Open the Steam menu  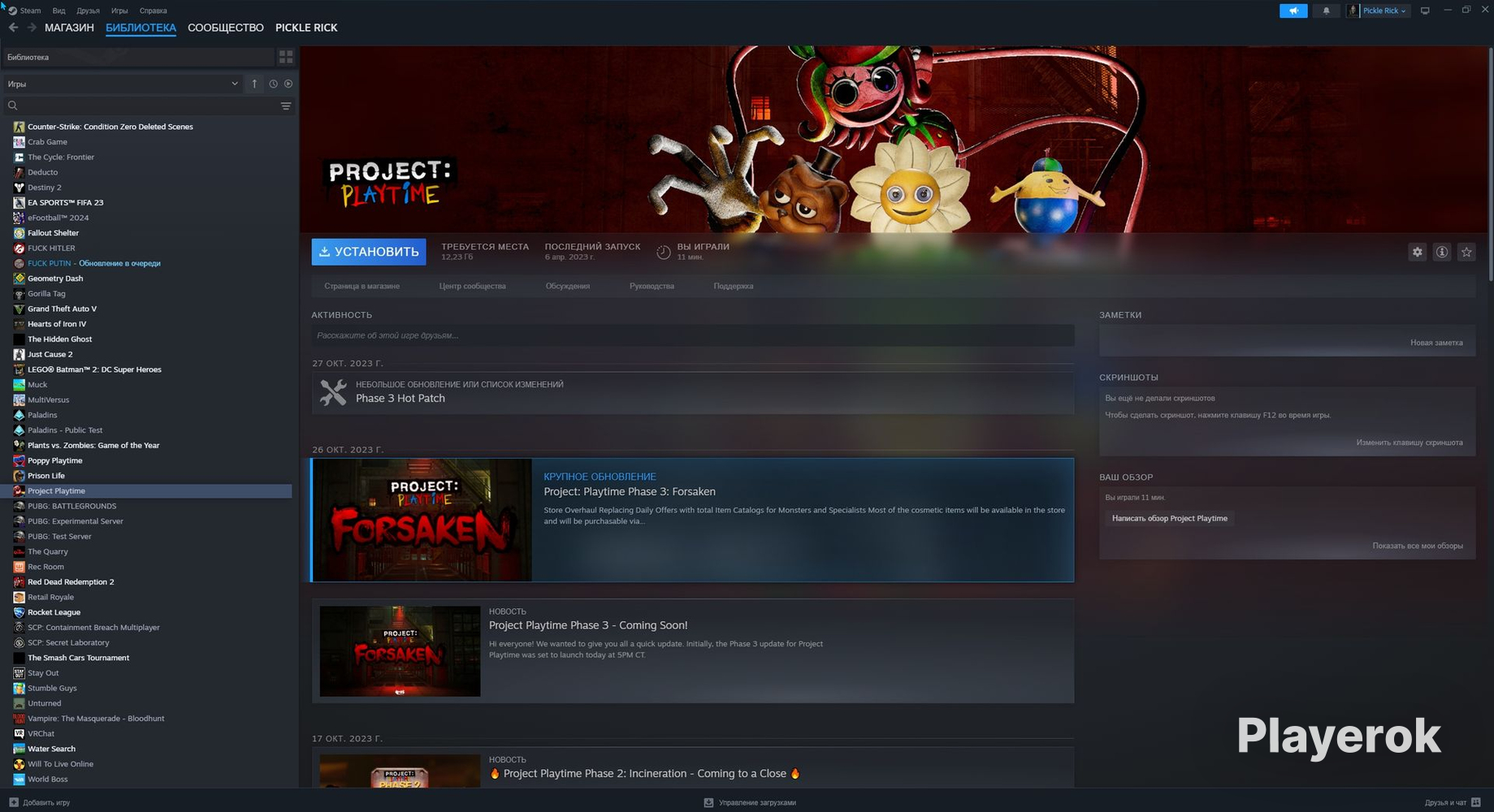[30, 11]
